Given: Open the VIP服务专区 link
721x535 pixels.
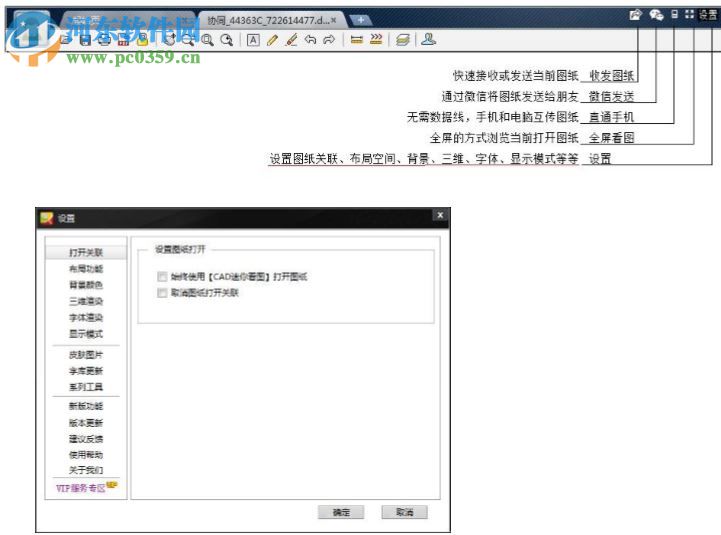Looking at the screenshot, I should 86,487.
